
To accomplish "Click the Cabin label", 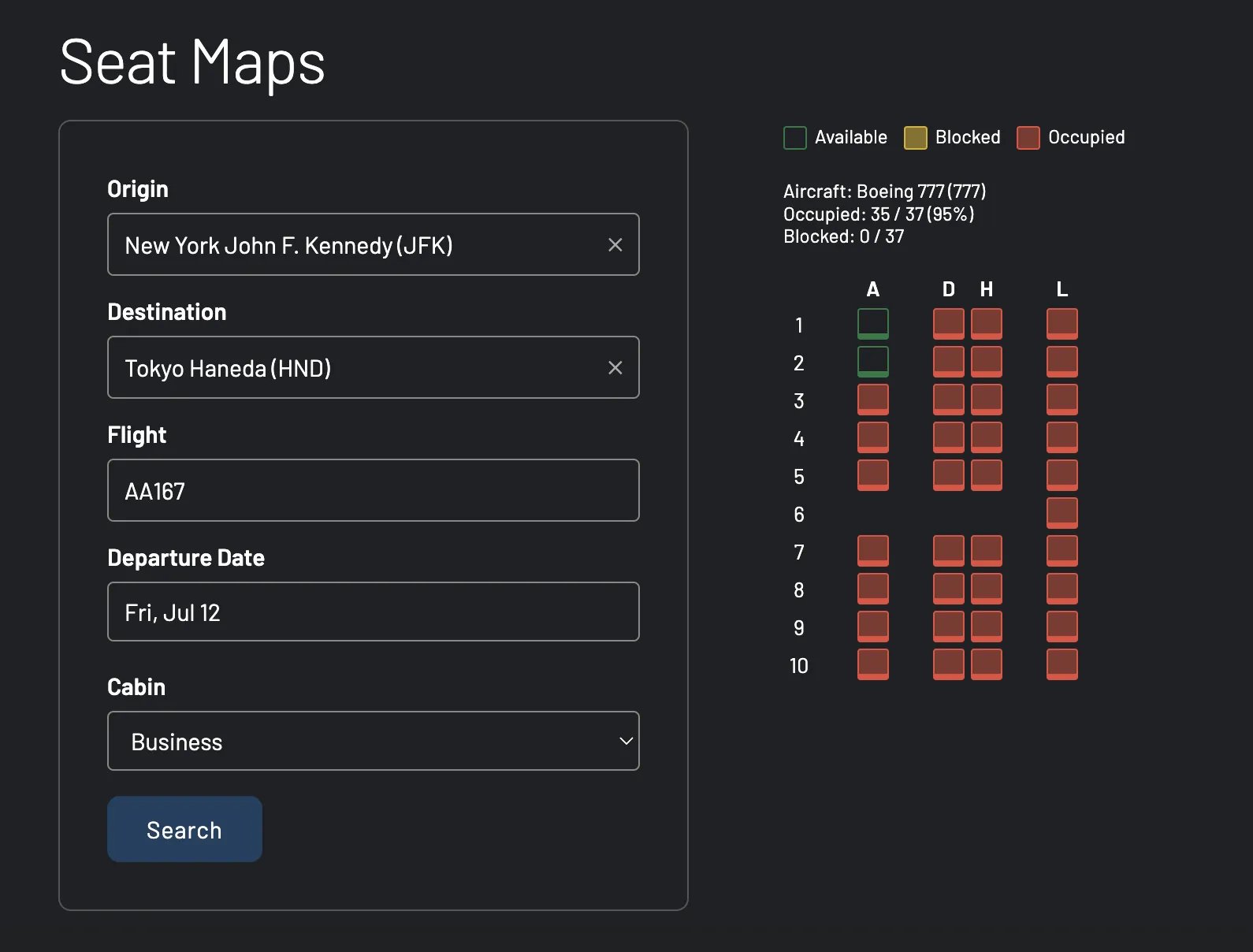I will click(136, 687).
